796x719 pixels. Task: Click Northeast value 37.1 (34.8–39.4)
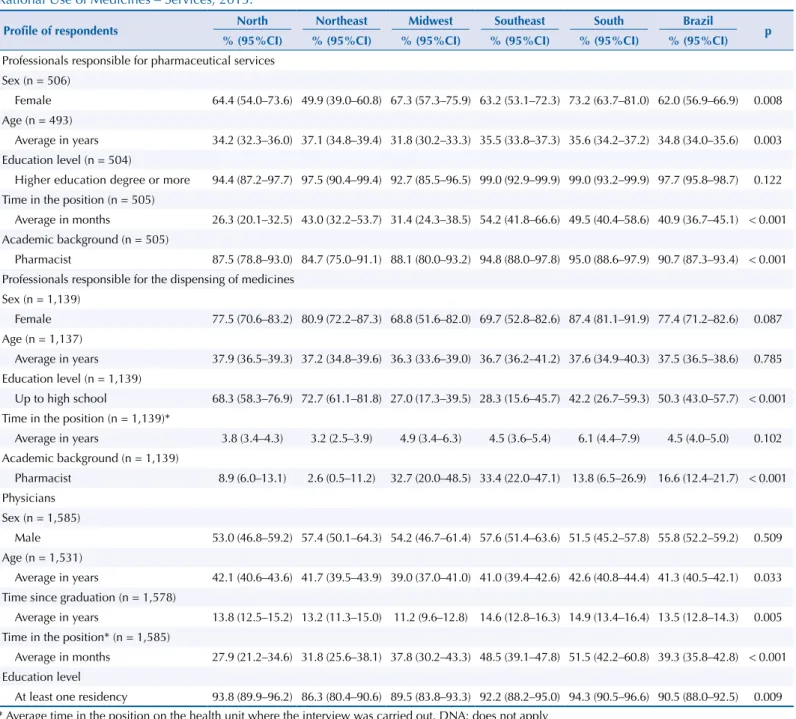point(341,140)
